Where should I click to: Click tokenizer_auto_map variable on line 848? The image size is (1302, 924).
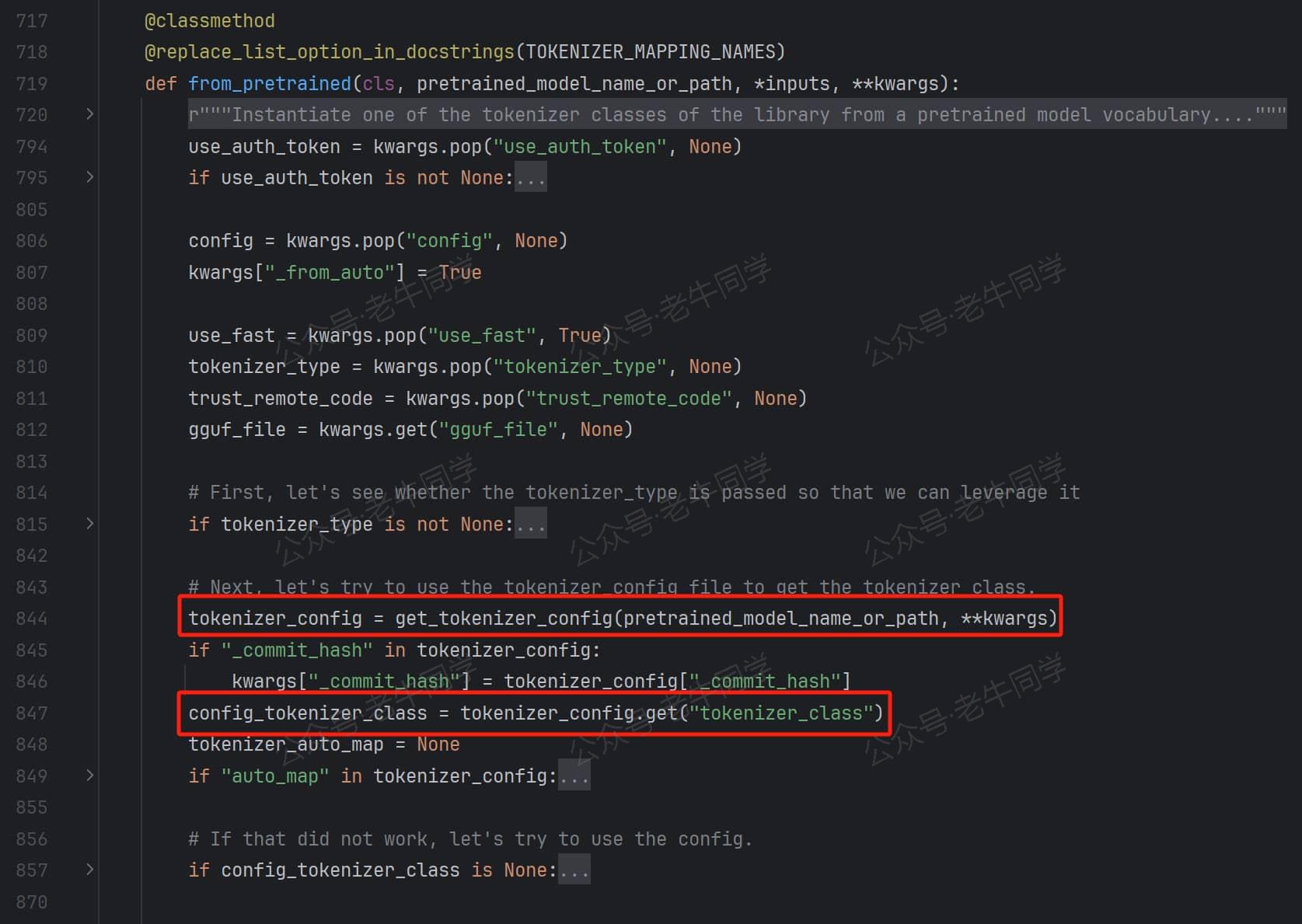pos(286,744)
